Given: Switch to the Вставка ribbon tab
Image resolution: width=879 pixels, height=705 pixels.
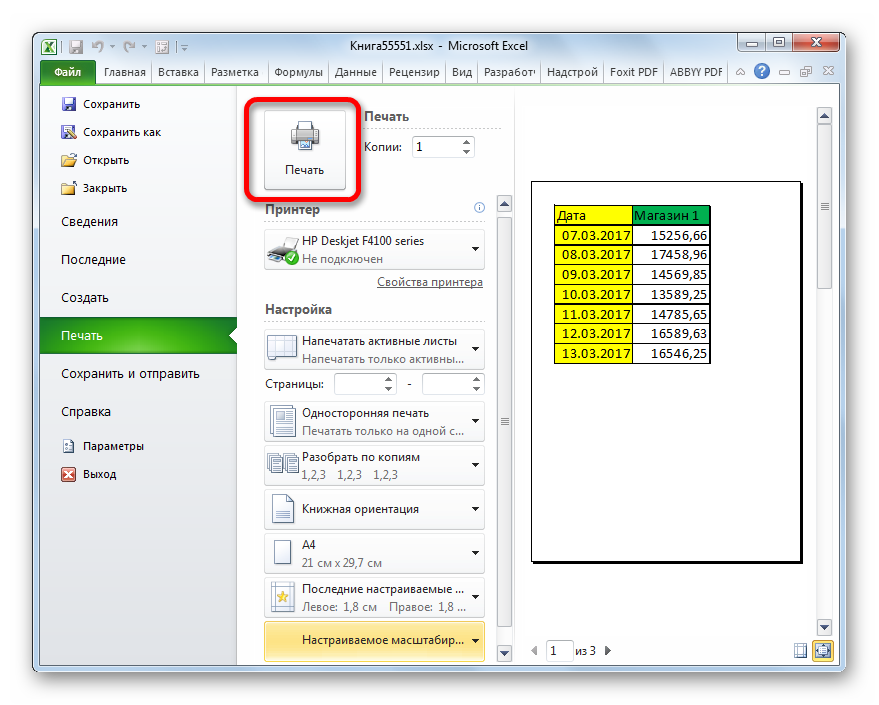Looking at the screenshot, I should [178, 72].
